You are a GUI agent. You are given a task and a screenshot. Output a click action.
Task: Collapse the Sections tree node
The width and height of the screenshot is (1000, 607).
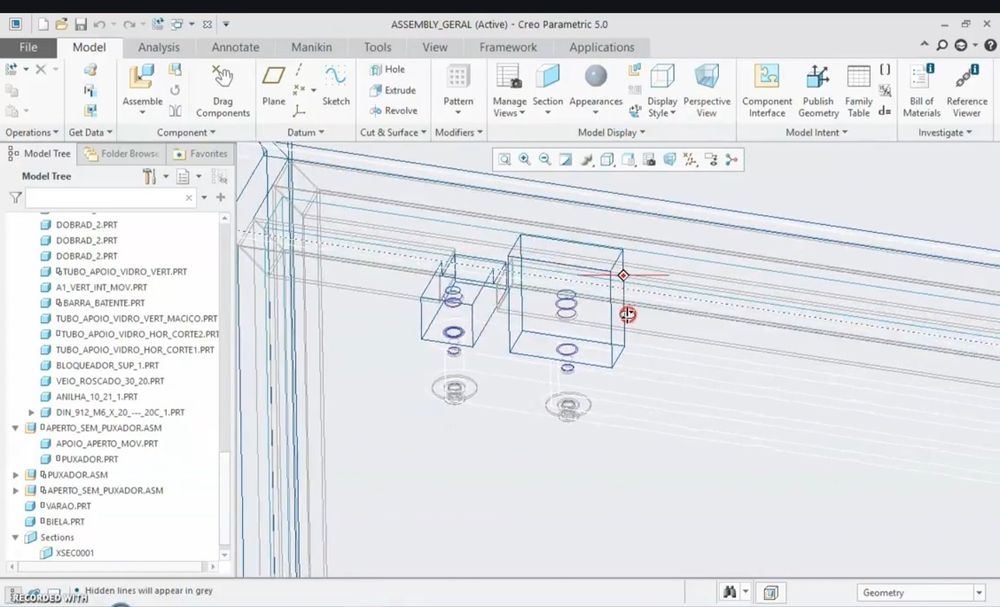[16, 538]
